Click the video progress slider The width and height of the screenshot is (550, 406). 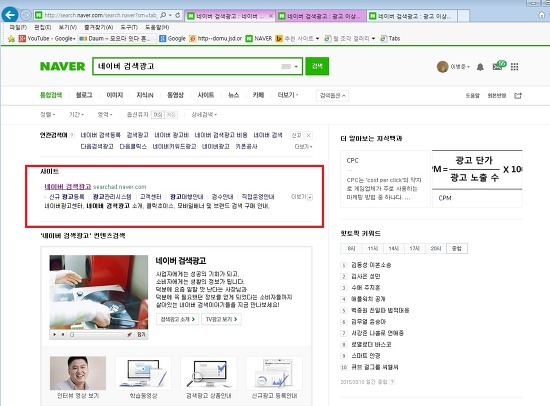(96, 335)
